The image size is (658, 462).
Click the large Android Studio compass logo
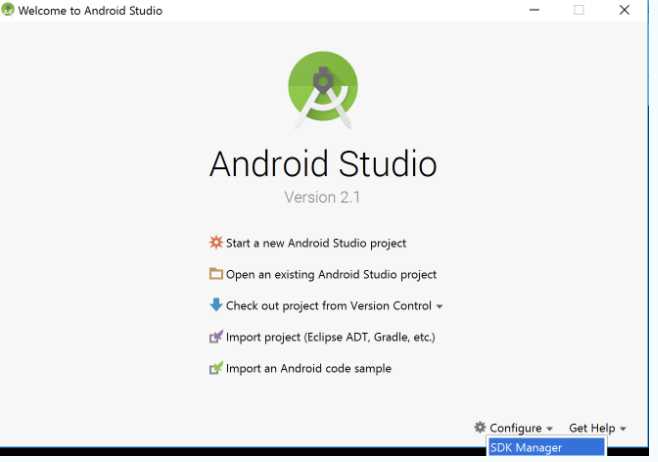(323, 89)
